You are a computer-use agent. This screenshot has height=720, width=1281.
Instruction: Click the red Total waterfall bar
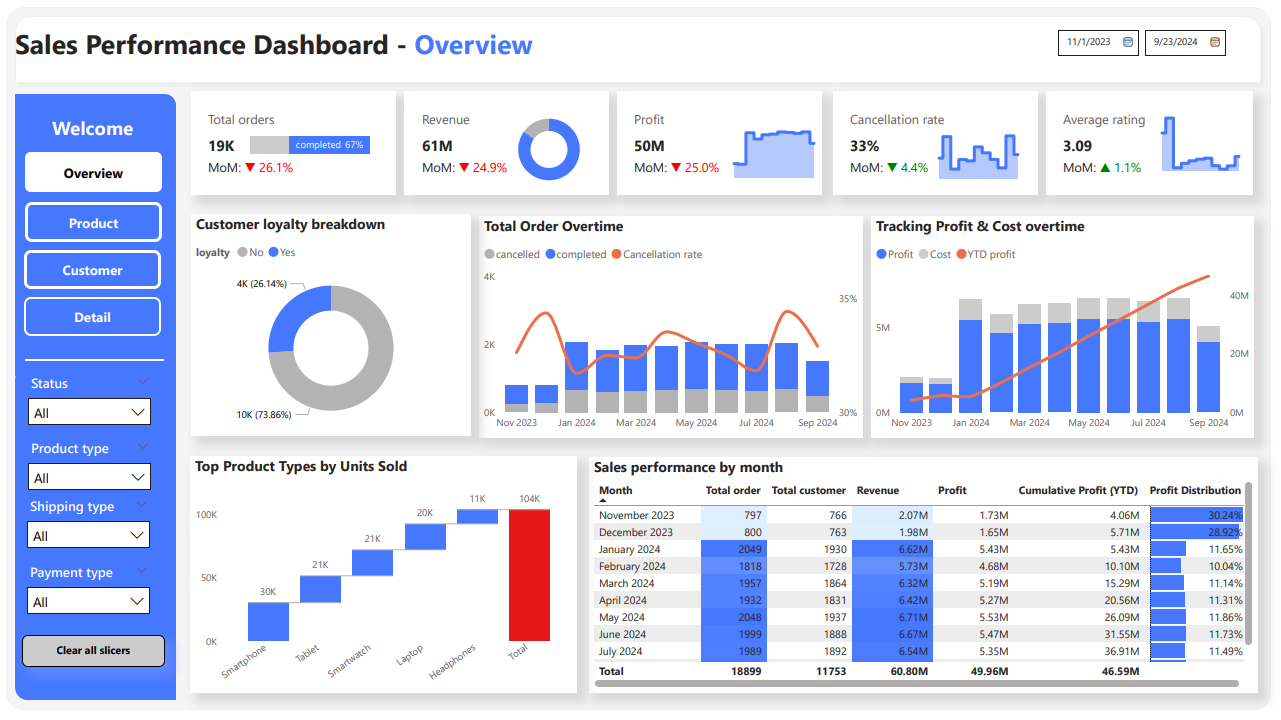(x=529, y=574)
